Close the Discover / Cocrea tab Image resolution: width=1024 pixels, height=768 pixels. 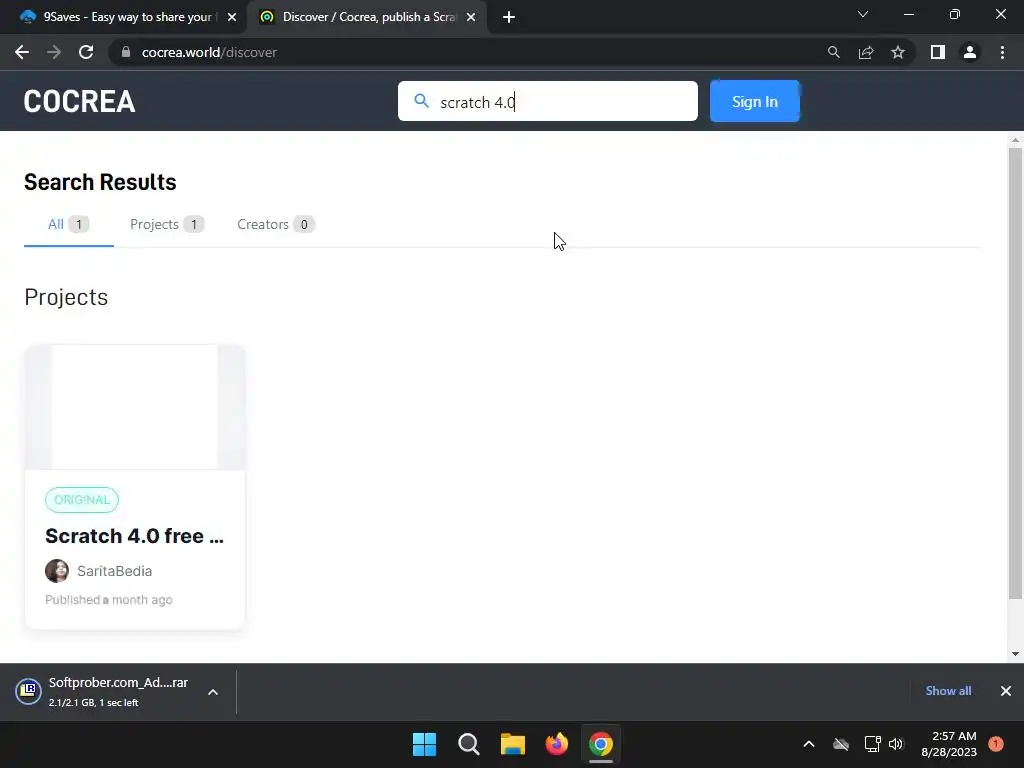(471, 17)
